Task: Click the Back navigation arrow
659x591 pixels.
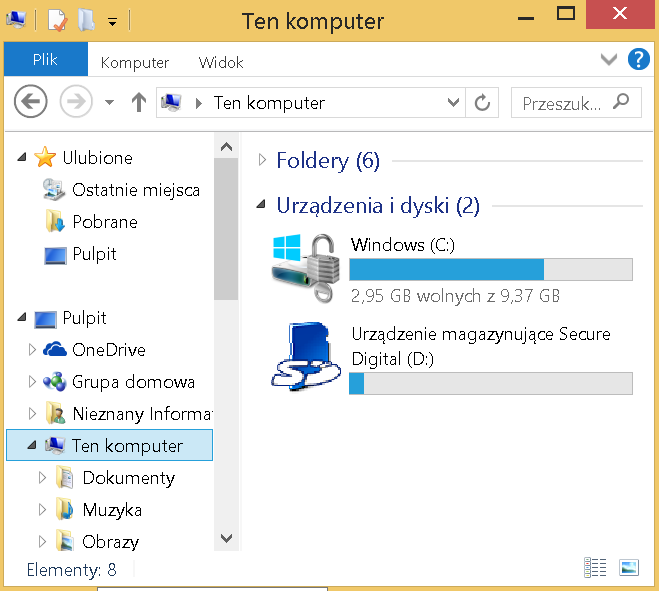Action: click(x=31, y=102)
